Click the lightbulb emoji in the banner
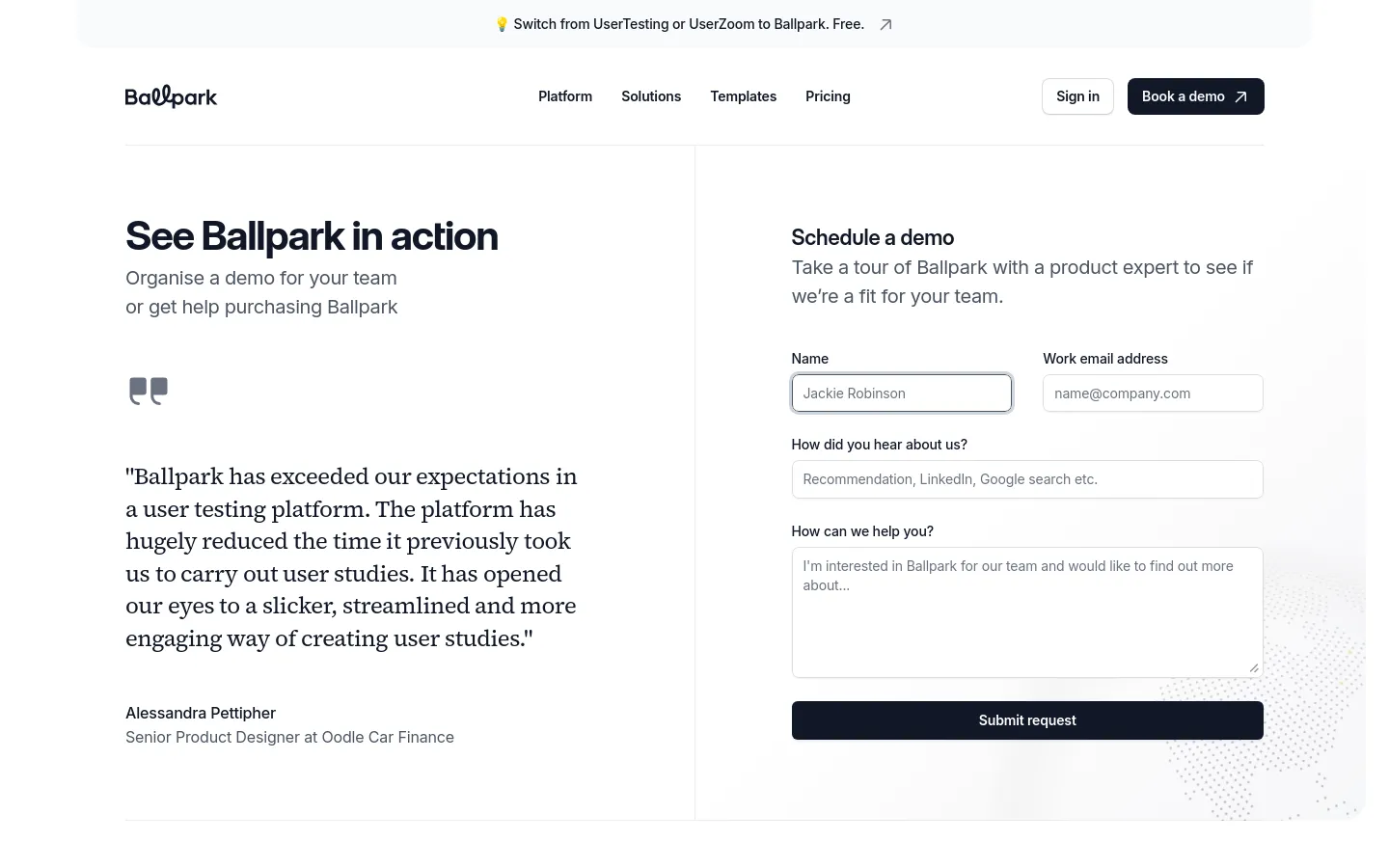Screen dimensions: 1389x868 pos(502,24)
